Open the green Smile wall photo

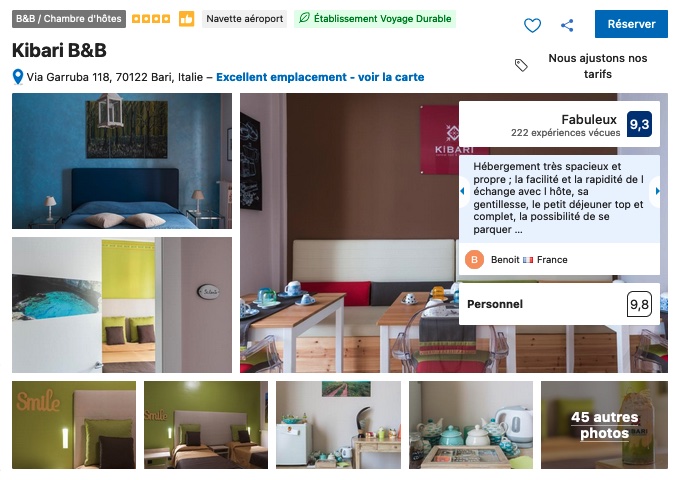coord(74,425)
